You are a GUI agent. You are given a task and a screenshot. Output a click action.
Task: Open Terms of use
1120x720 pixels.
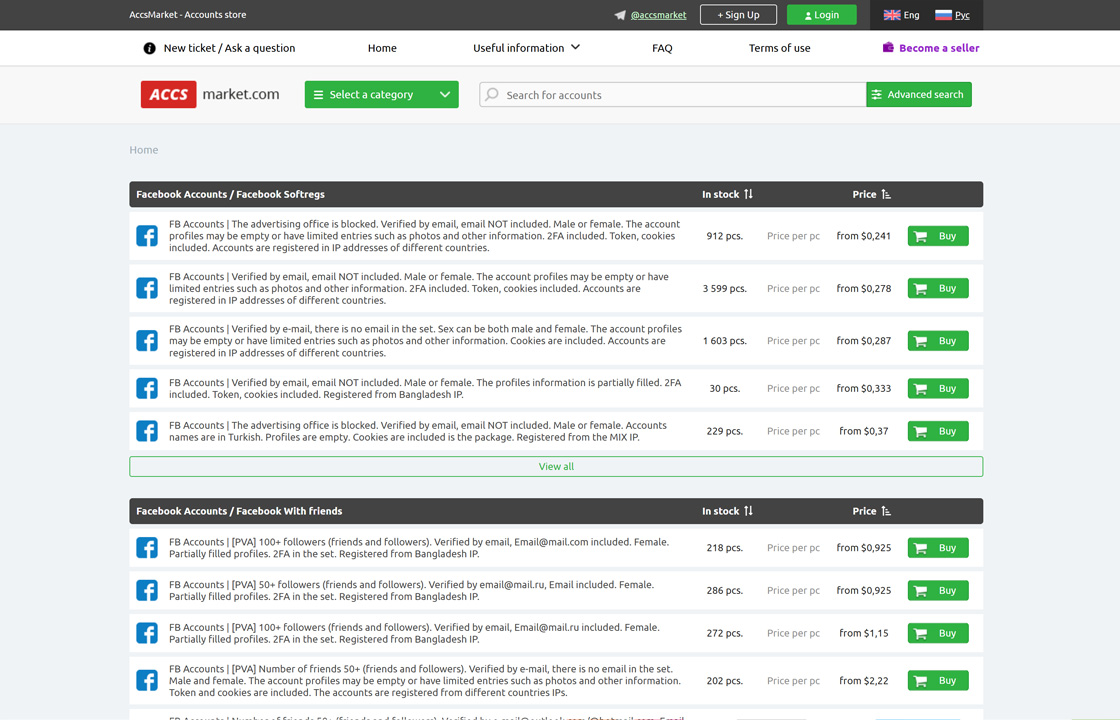779,48
